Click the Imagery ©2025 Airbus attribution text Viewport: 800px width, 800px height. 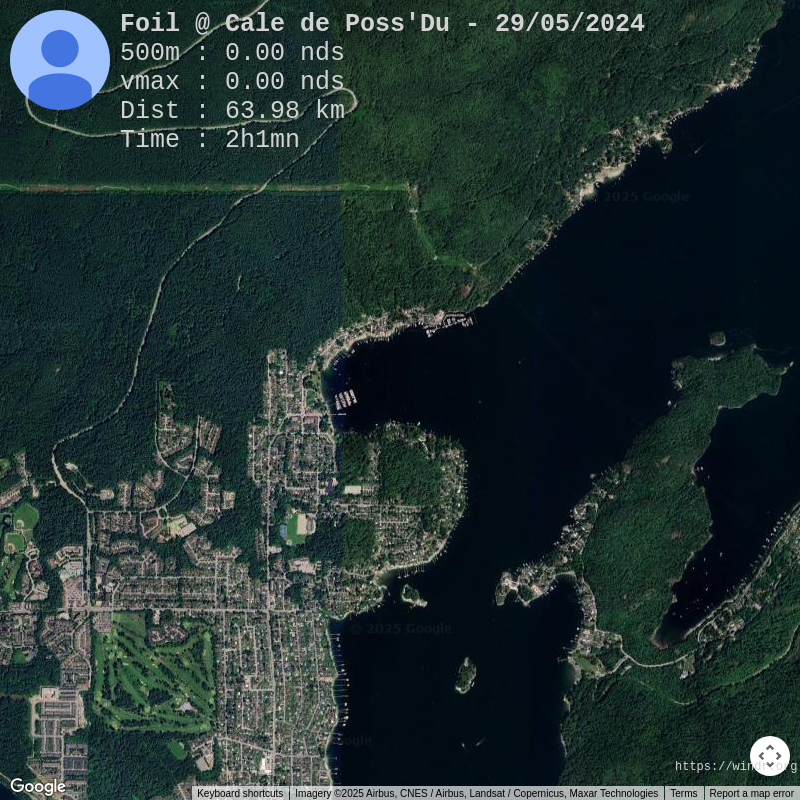click(476, 793)
